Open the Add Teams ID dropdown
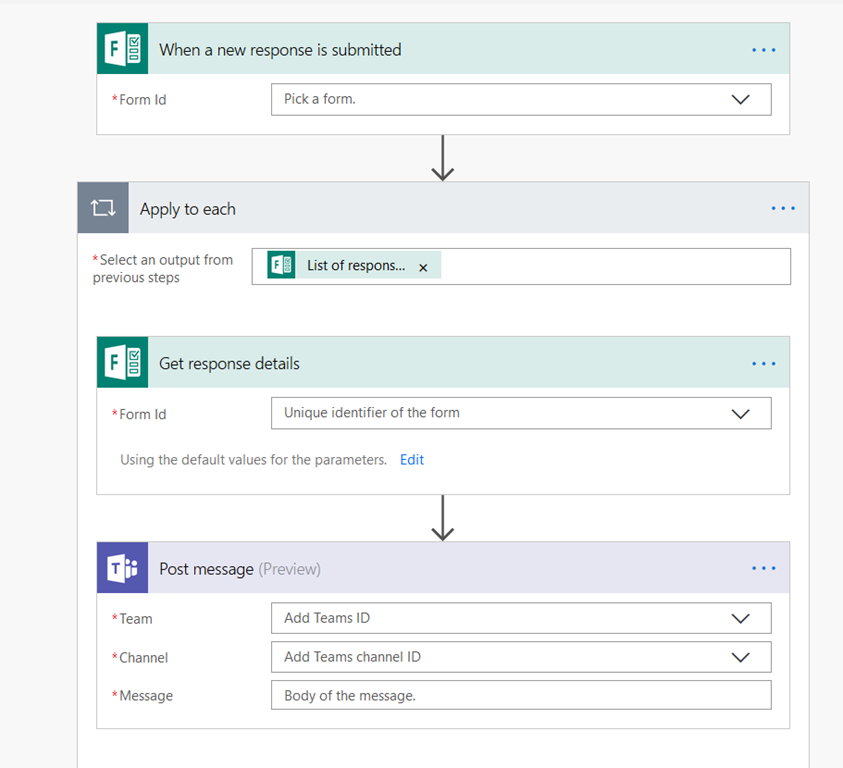 tap(740, 618)
